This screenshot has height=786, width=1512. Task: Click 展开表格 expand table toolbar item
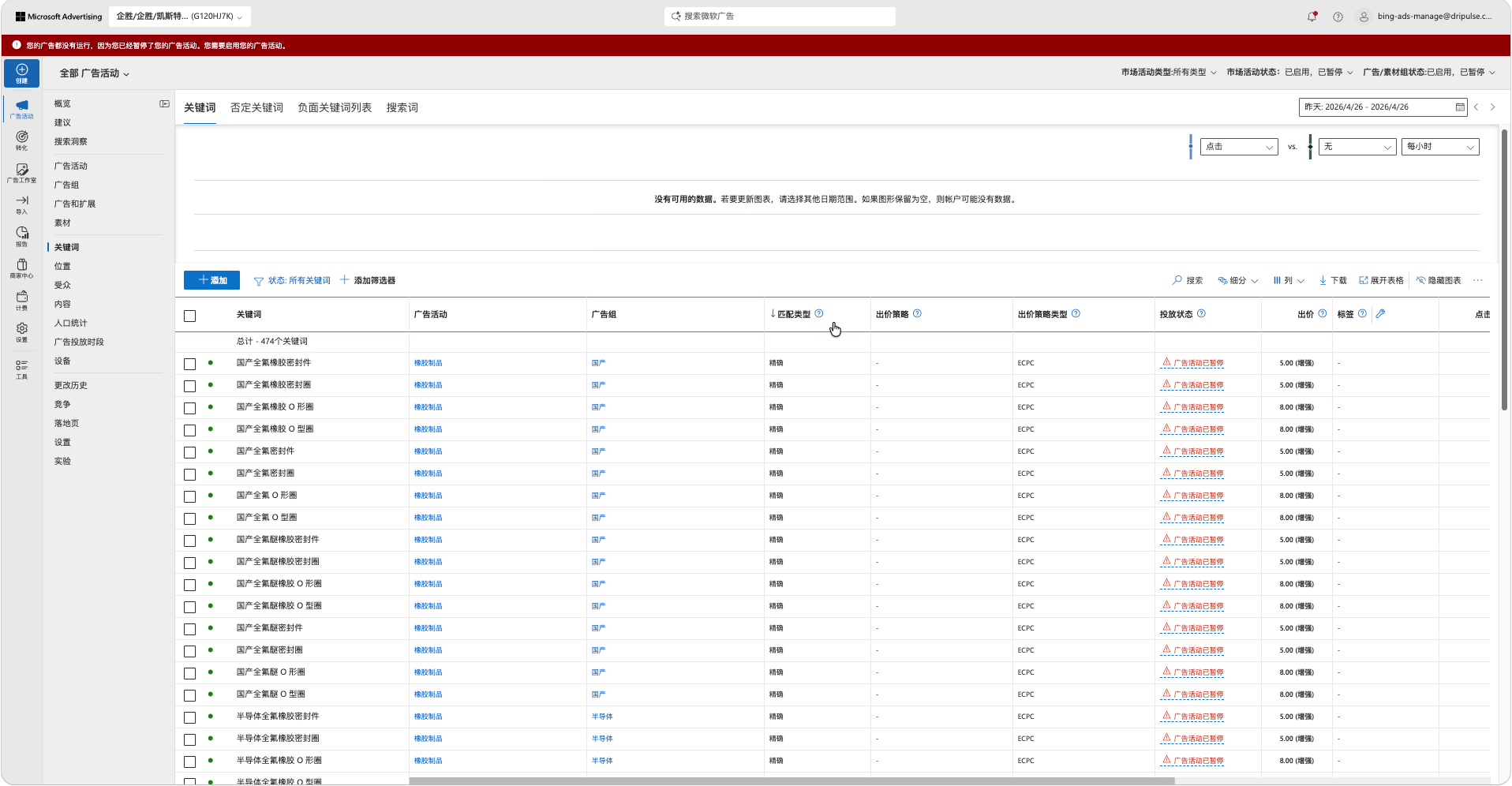pyautogui.click(x=1381, y=280)
